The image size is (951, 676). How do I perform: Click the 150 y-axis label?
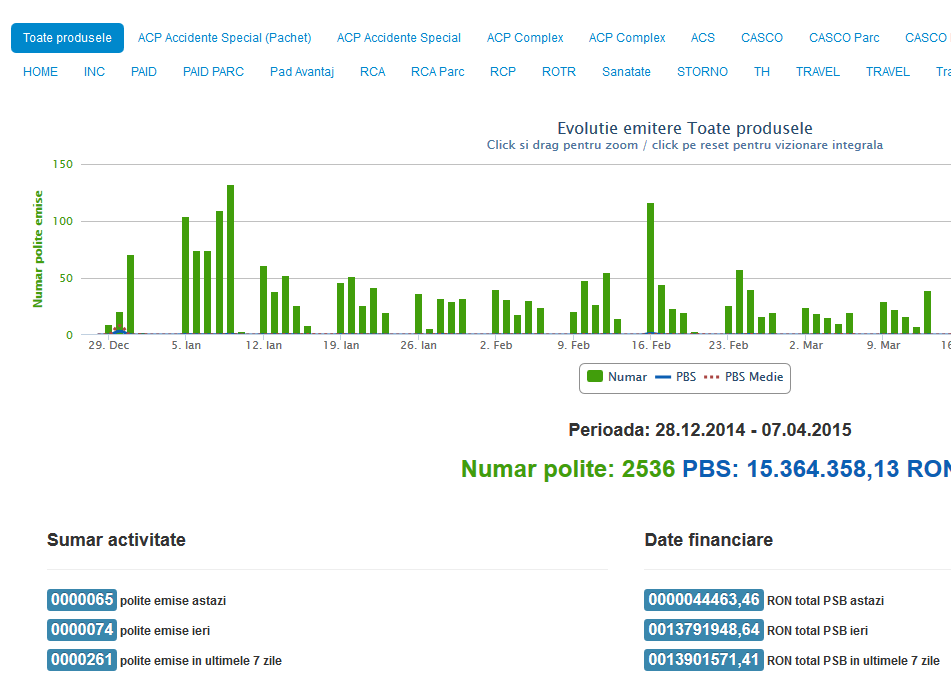pyautogui.click(x=62, y=164)
